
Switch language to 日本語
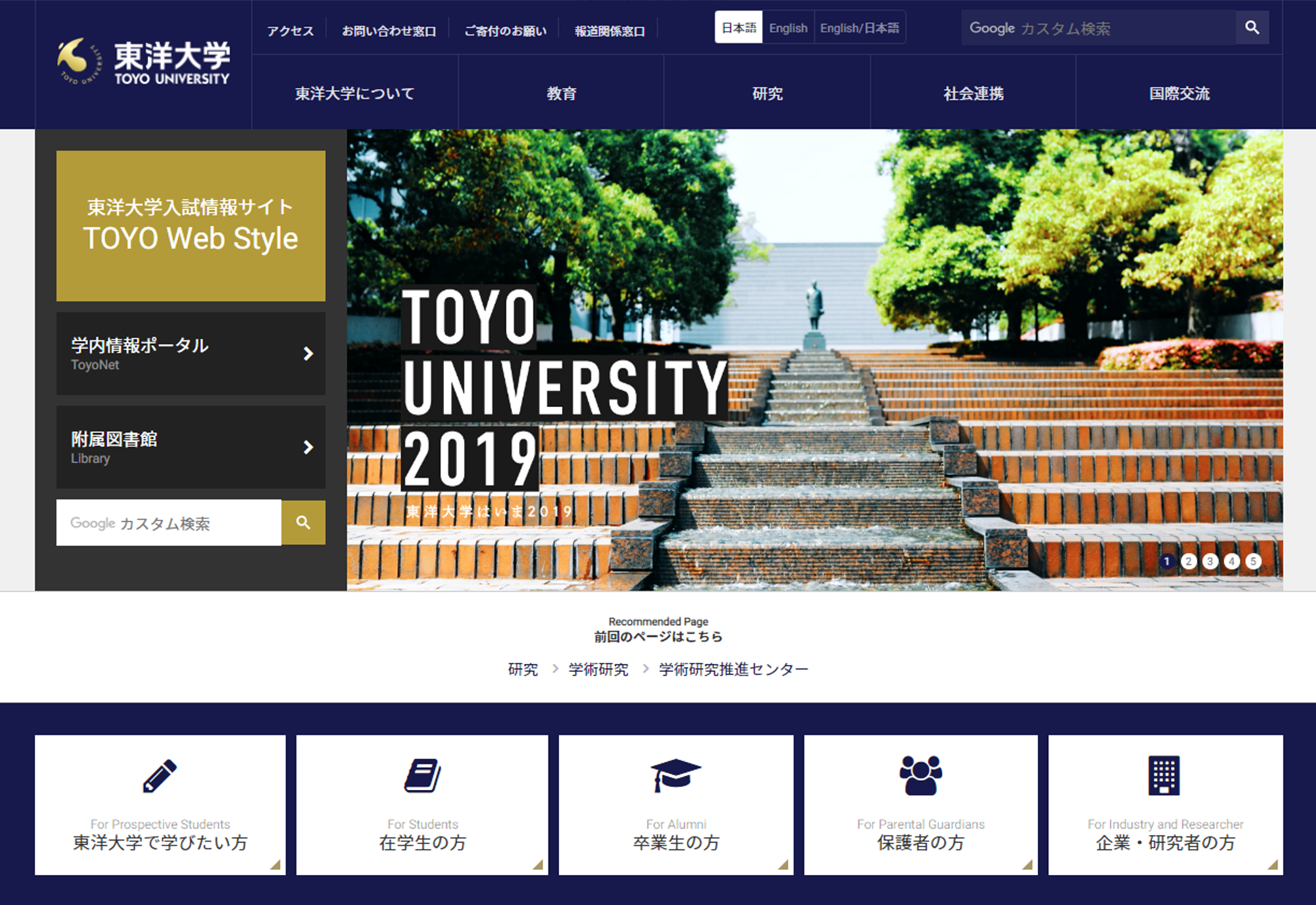[x=739, y=27]
